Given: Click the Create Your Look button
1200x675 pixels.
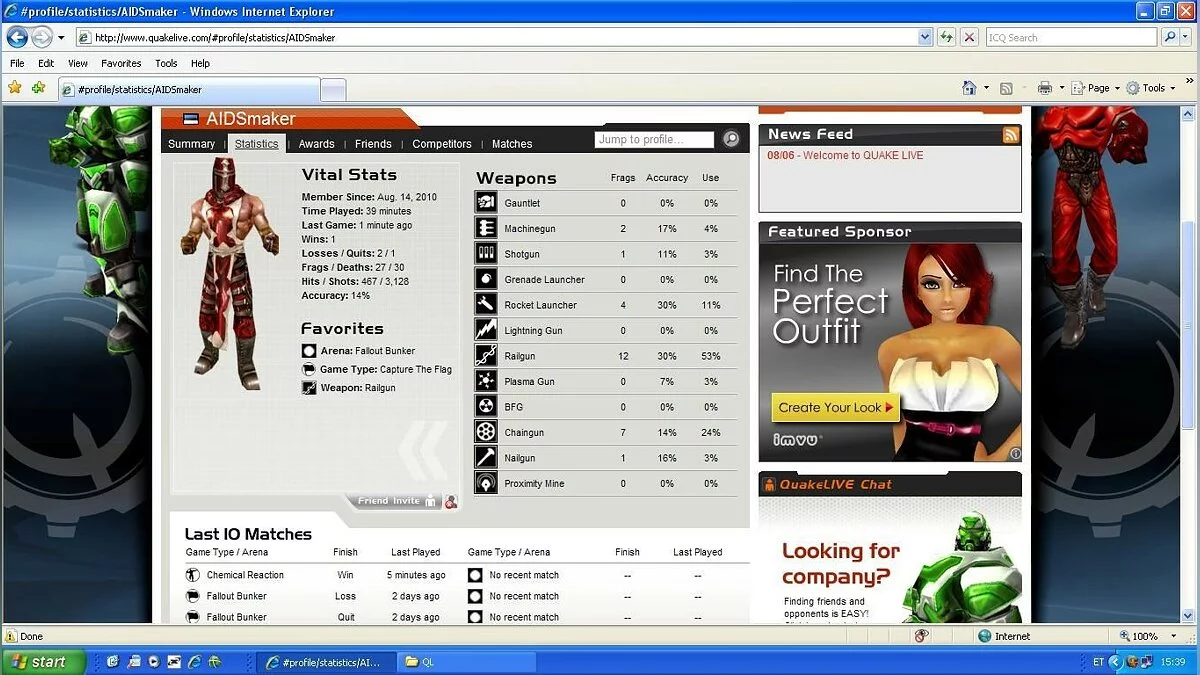Looking at the screenshot, I should click(x=836, y=407).
